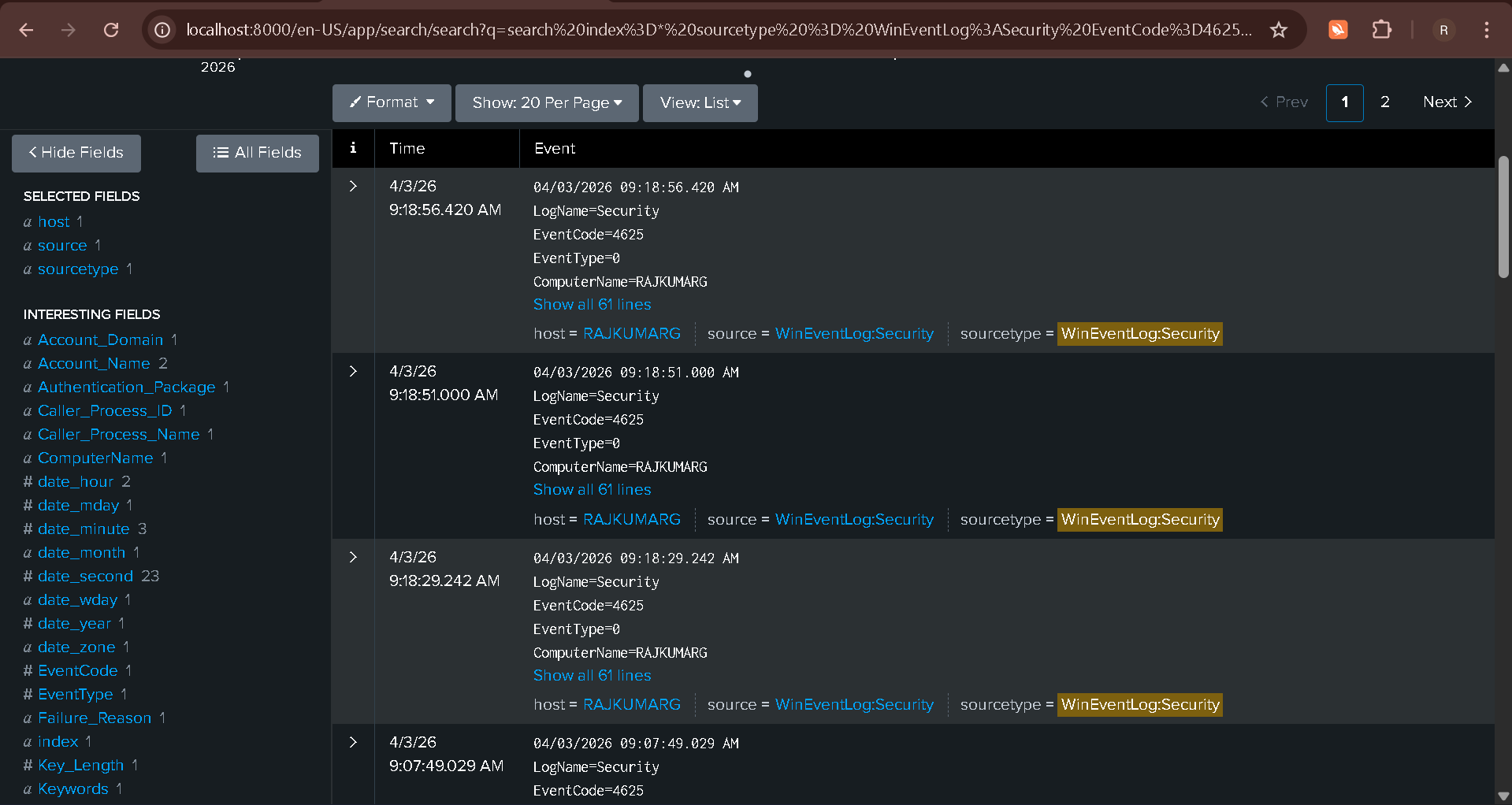Image resolution: width=1512 pixels, height=805 pixels.
Task: Open the browser extensions puzzle icon
Action: pyautogui.click(x=1381, y=30)
